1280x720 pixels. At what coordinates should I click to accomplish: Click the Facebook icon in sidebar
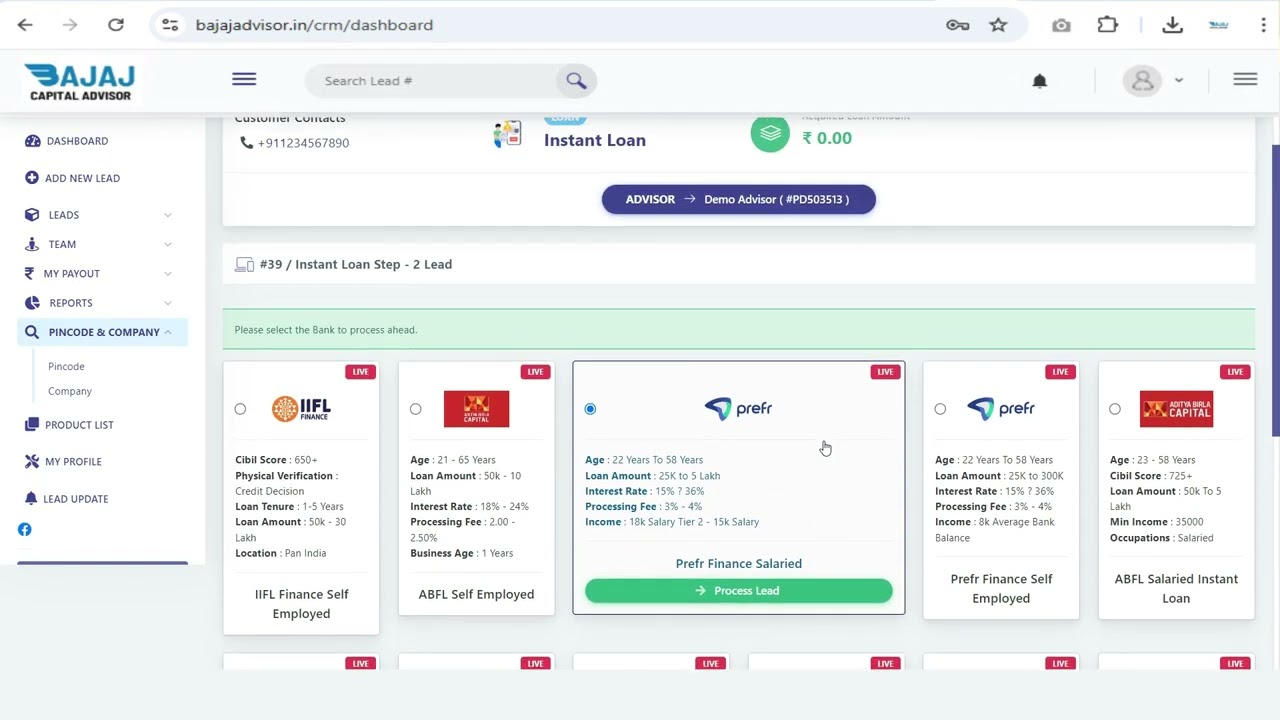pyautogui.click(x=25, y=530)
